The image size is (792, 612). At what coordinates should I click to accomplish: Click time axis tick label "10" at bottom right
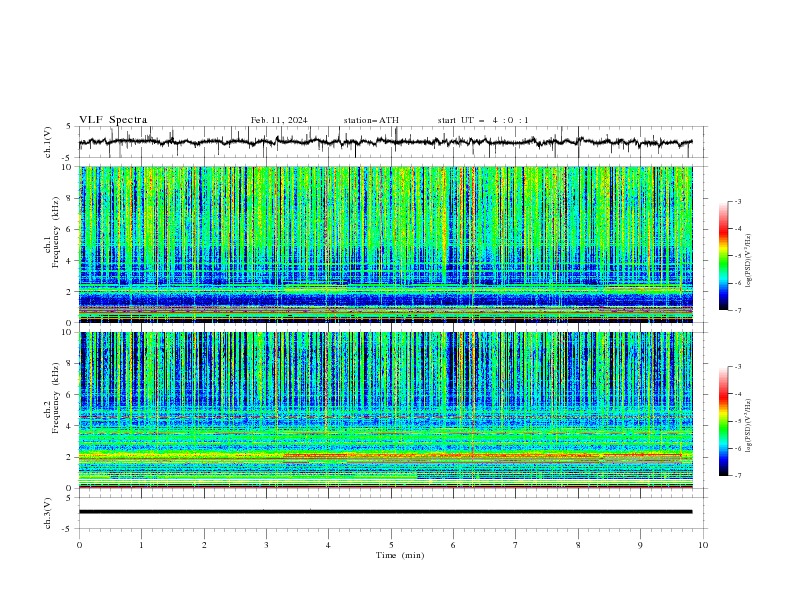pyautogui.click(x=703, y=545)
